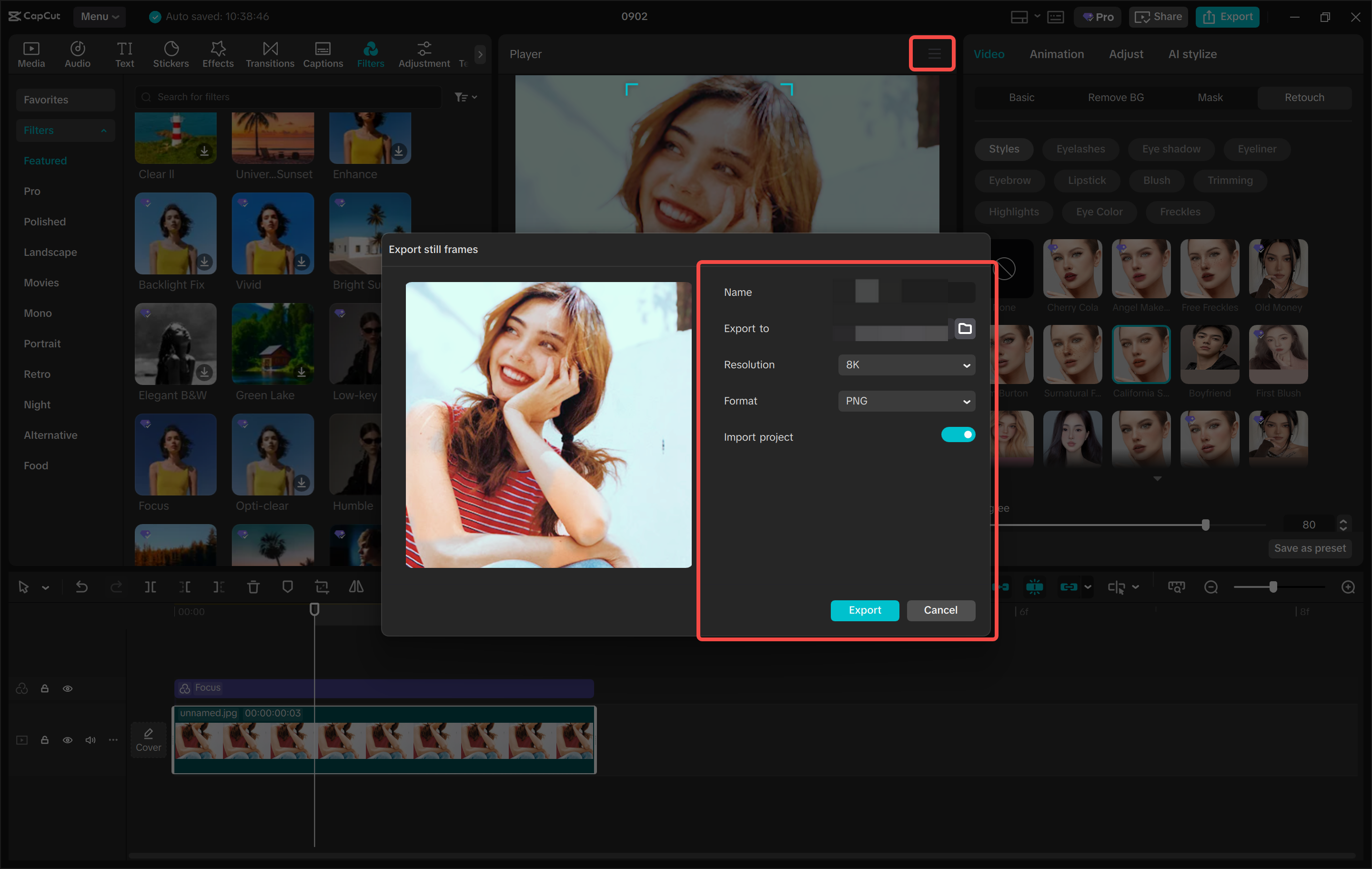Viewport: 1372px width, 869px height.
Task: Open the Resolution dropdown set to 8K
Action: (x=906, y=364)
